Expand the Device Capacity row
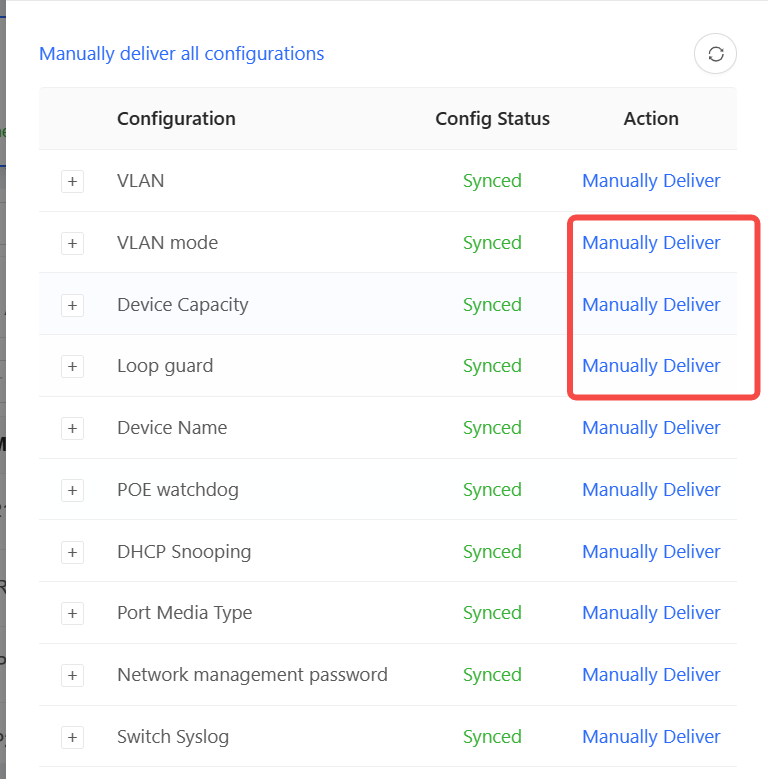768x779 pixels. click(x=73, y=305)
